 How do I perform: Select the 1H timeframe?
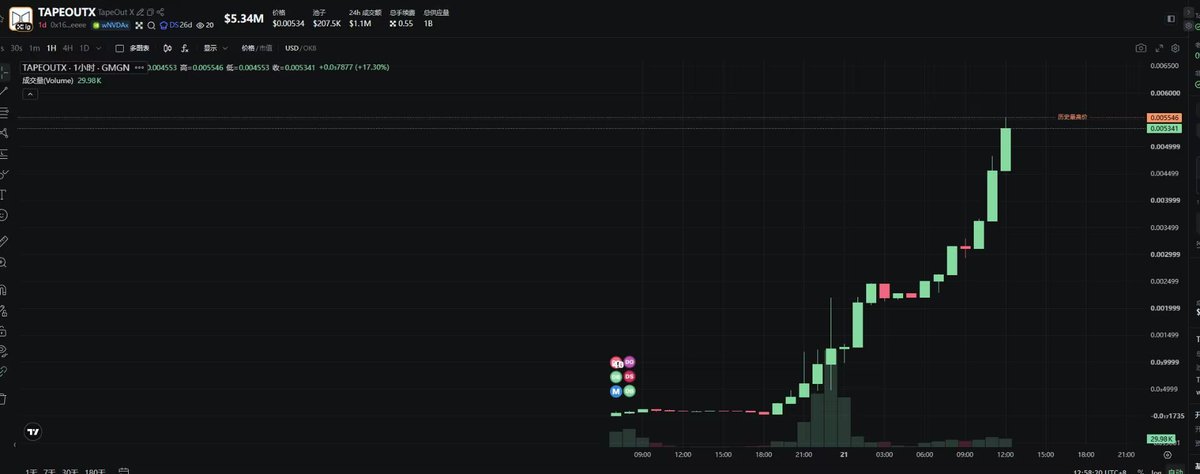[x=51, y=48]
